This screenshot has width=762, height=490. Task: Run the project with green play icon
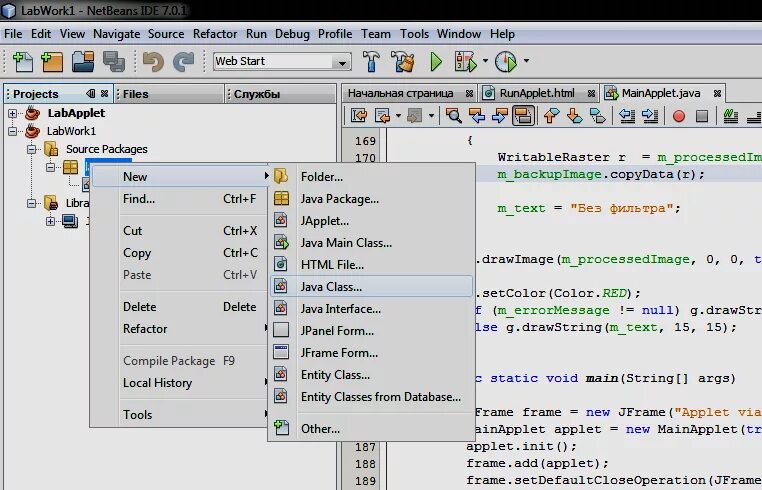tap(436, 62)
